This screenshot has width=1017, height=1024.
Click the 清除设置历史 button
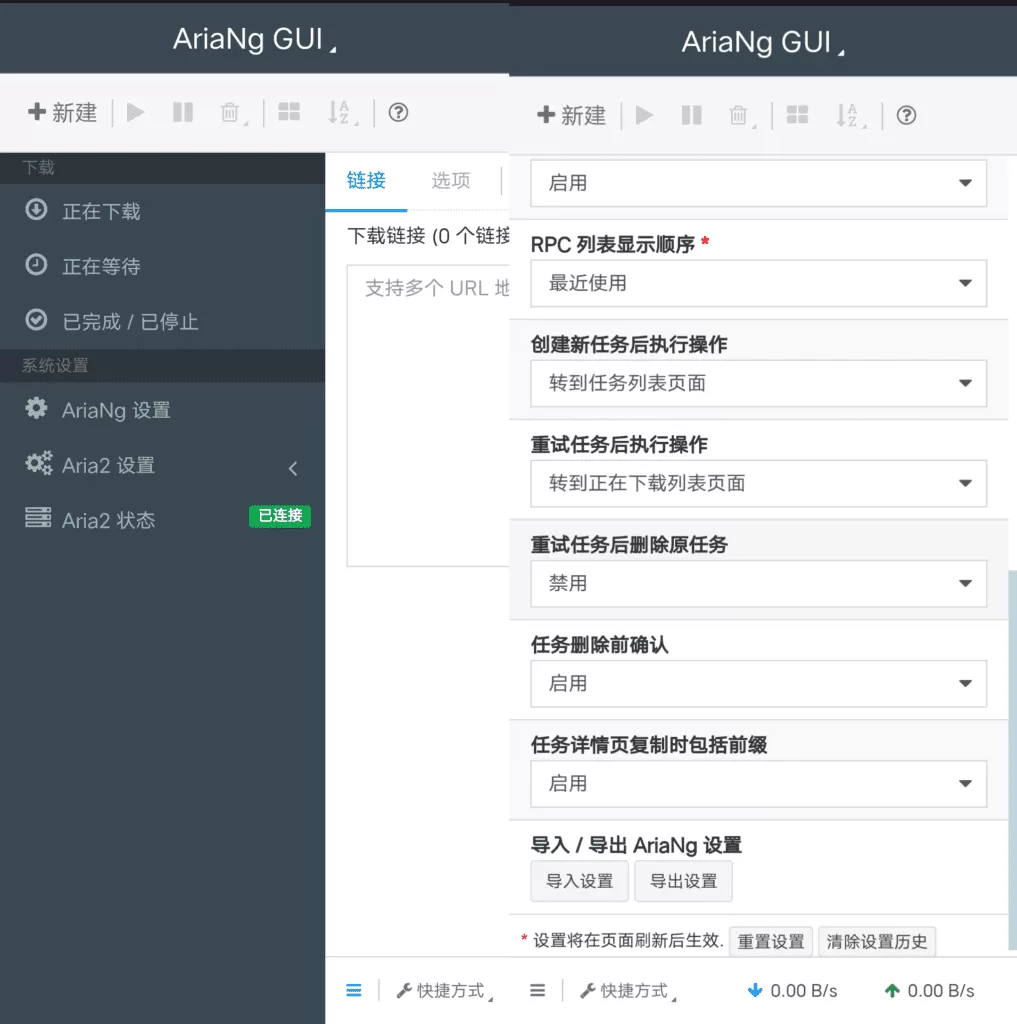click(877, 942)
